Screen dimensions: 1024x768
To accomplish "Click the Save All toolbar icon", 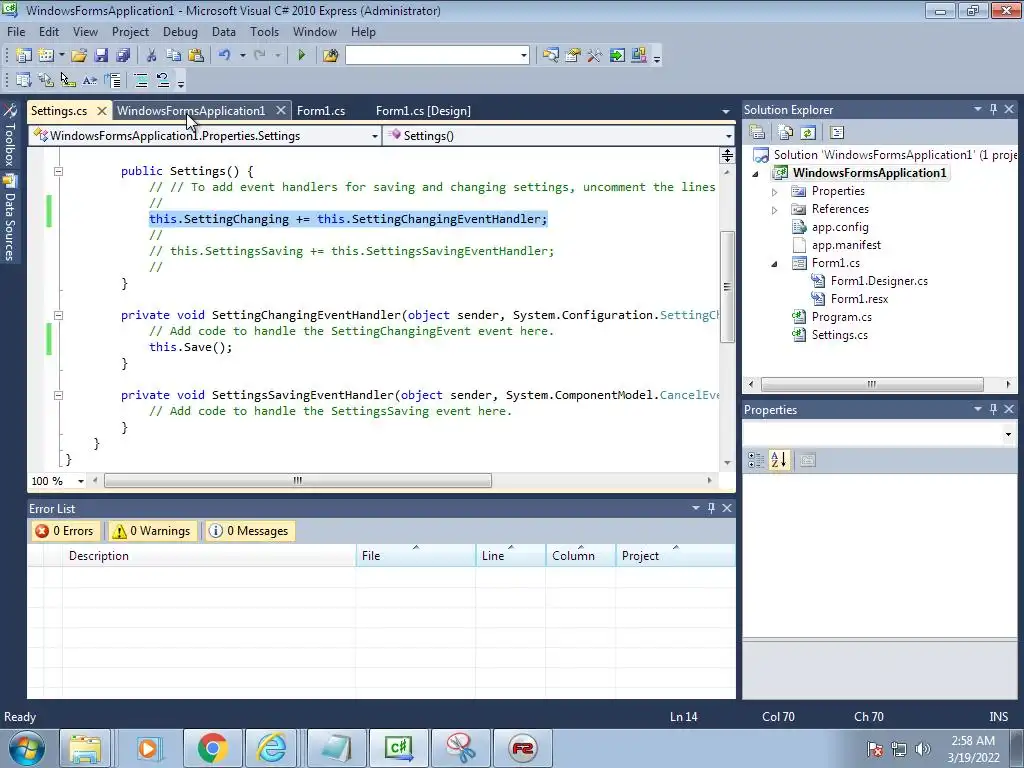I will point(122,56).
